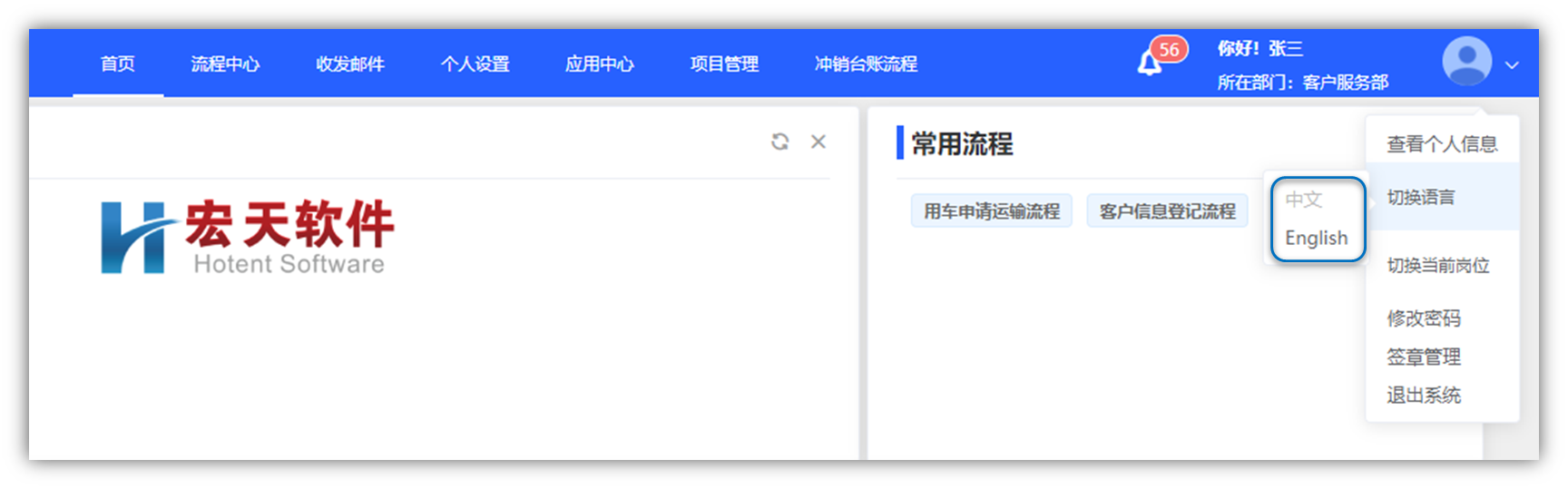Select 中文 language option
The height and width of the screenshot is (489, 1568).
1304,199
